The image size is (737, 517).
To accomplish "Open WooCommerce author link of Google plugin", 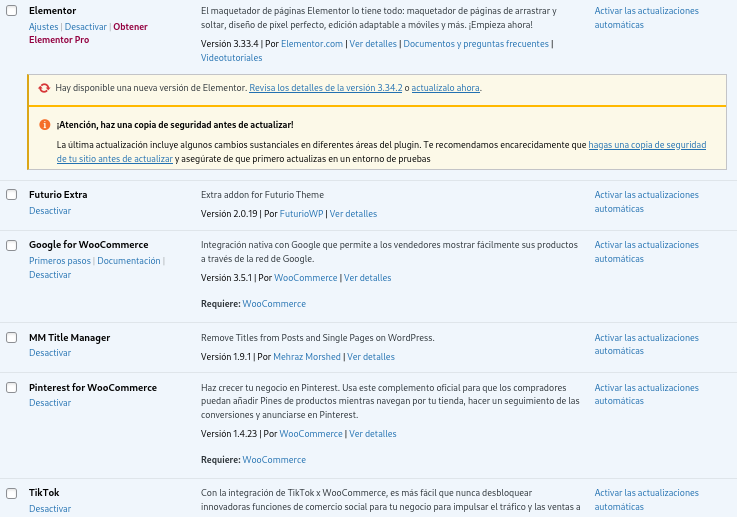I will click(x=306, y=278).
